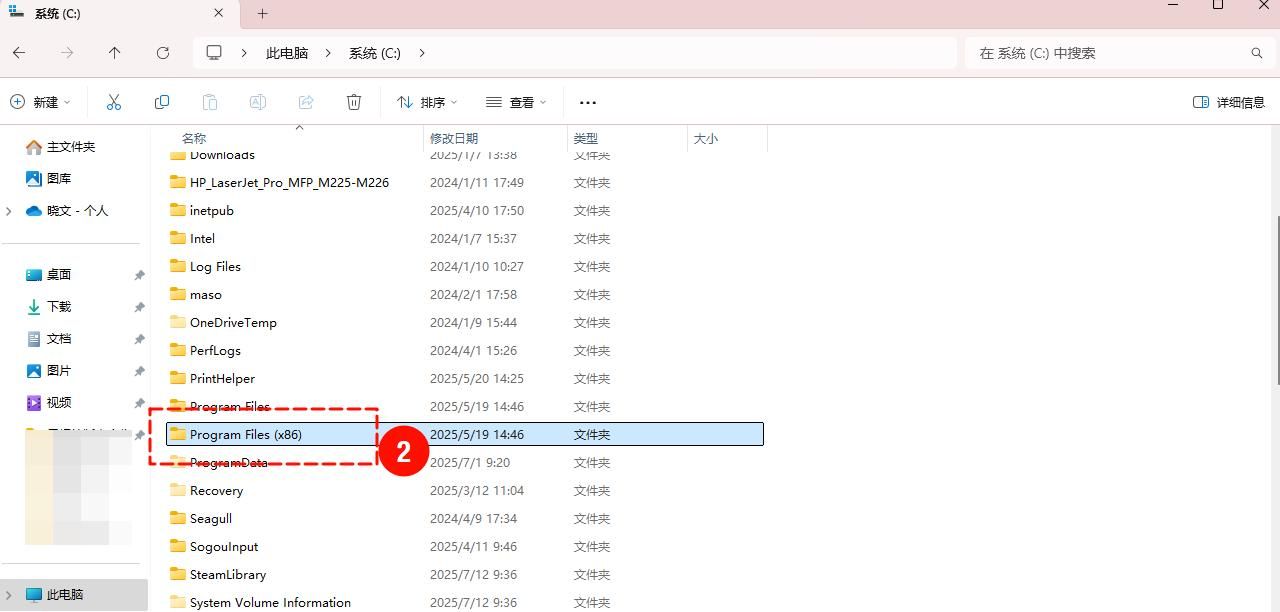The height and width of the screenshot is (612, 1280).
Task: Refresh the folder view
Action: tap(163, 52)
